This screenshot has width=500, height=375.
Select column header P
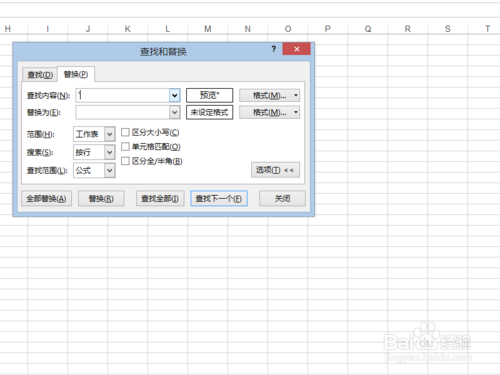tap(328, 29)
